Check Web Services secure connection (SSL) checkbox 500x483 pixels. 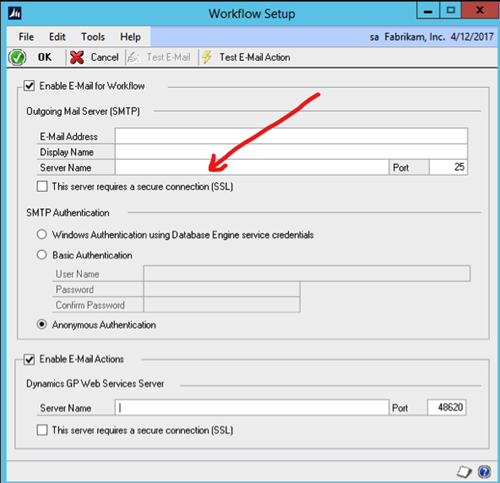click(x=42, y=430)
